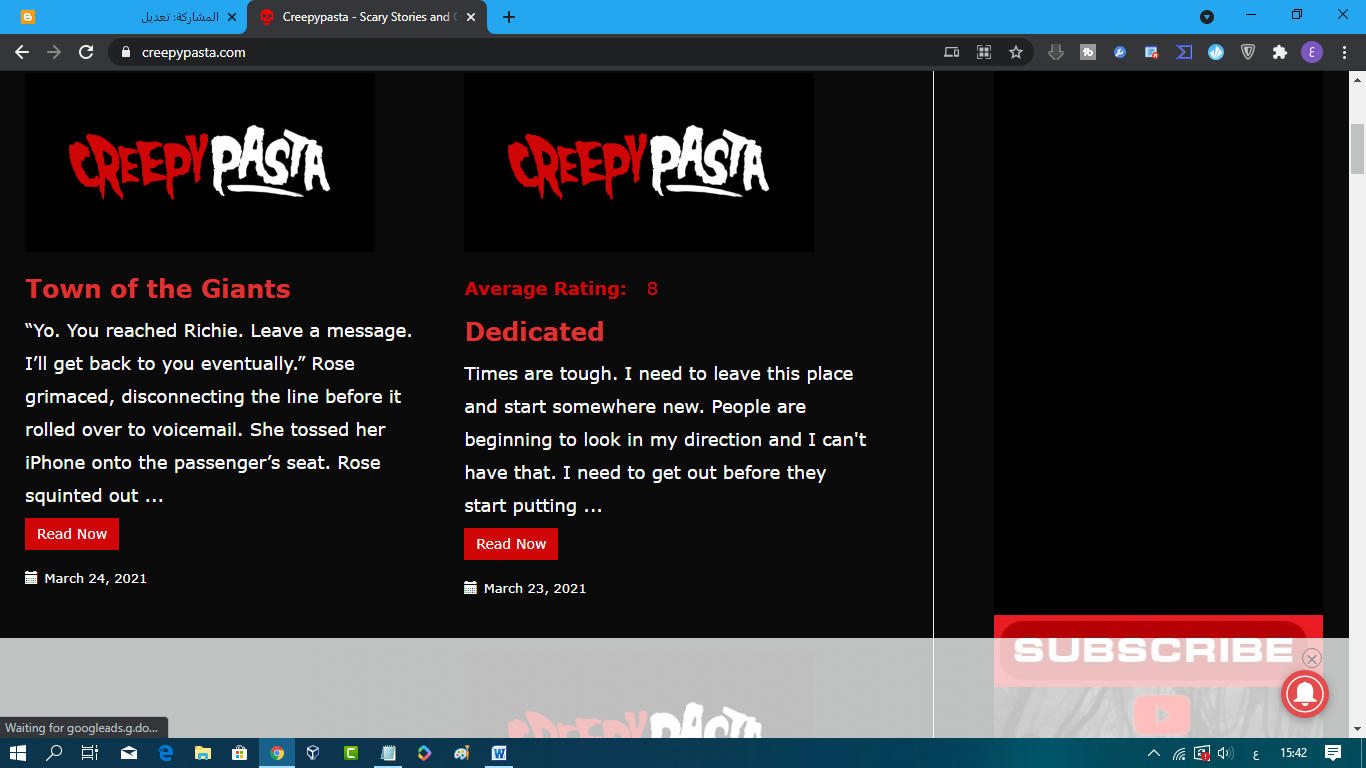Open the Chrome three-dot menu
Viewport: 1366px width, 768px height.
coord(1345,52)
